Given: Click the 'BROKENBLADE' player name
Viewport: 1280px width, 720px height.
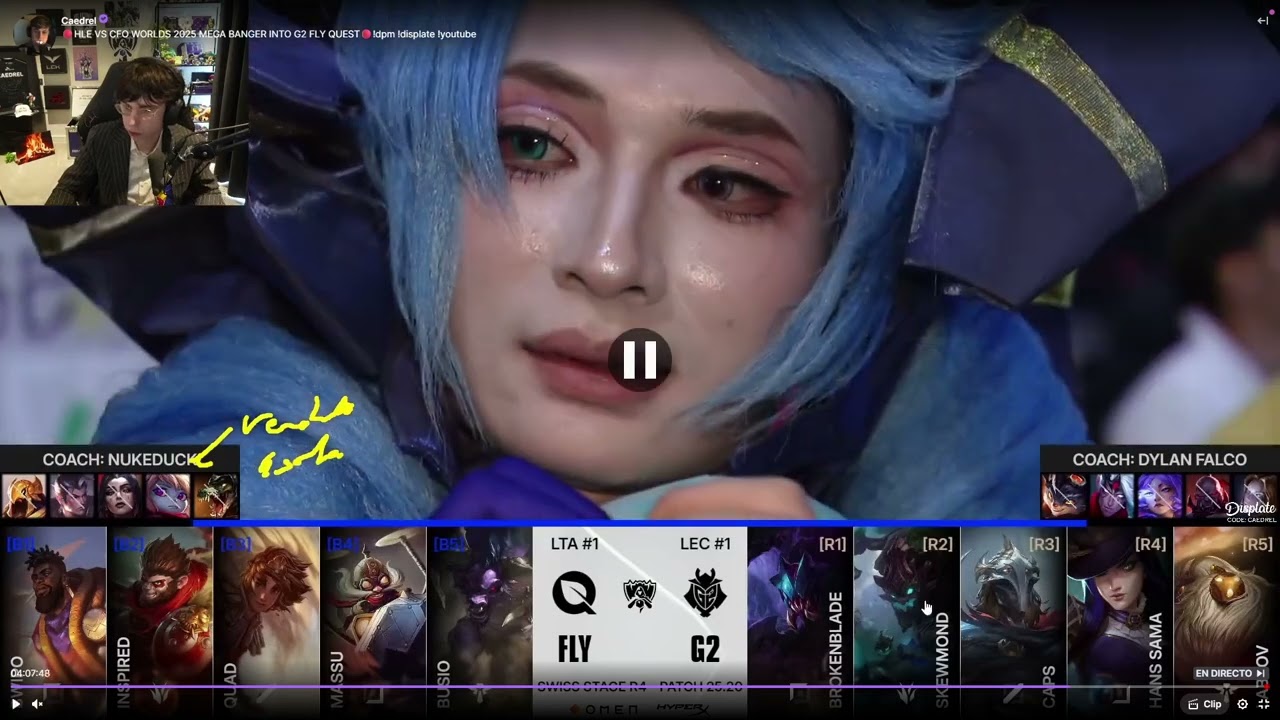Looking at the screenshot, I should point(836,650).
